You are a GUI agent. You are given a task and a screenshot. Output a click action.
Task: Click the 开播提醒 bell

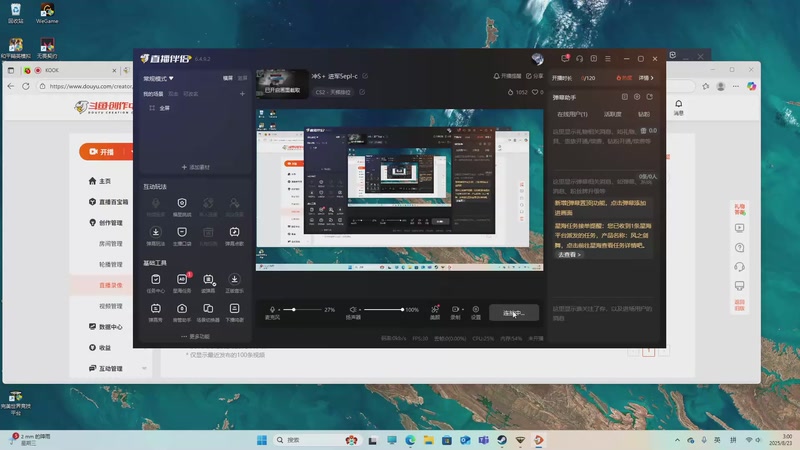tap(507, 76)
